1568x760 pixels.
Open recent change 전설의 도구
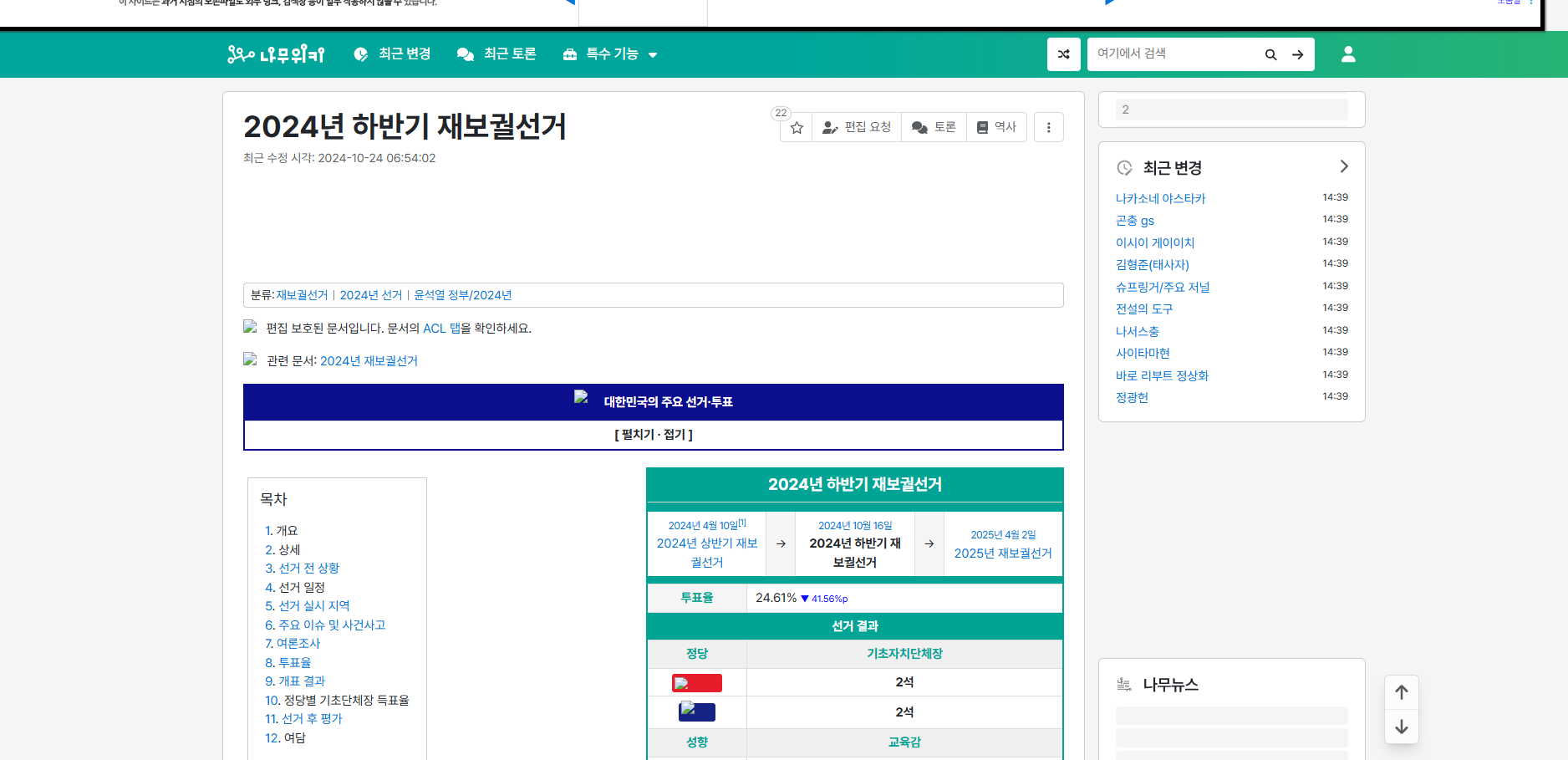(1144, 309)
